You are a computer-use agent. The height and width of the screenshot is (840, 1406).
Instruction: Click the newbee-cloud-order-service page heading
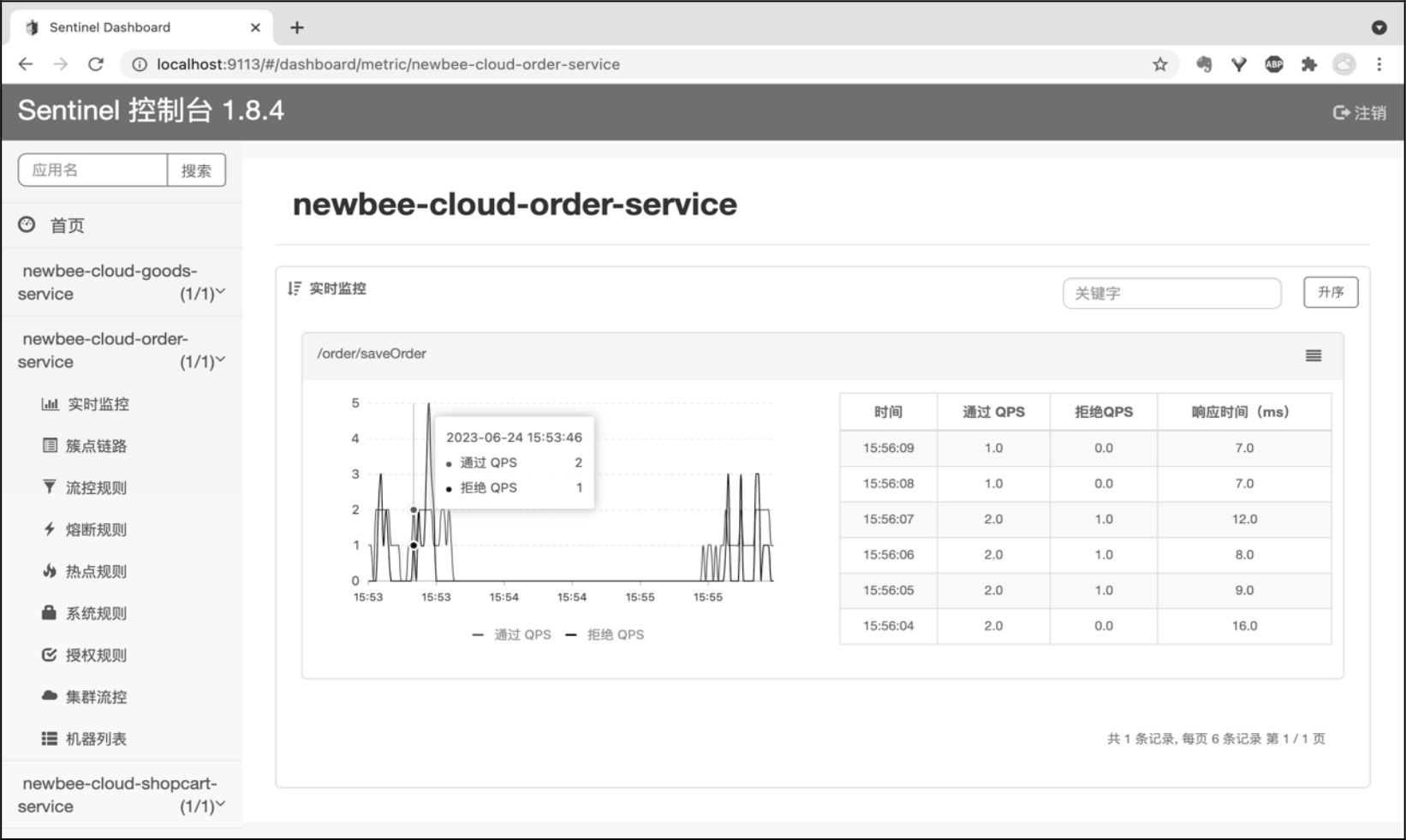(x=515, y=204)
